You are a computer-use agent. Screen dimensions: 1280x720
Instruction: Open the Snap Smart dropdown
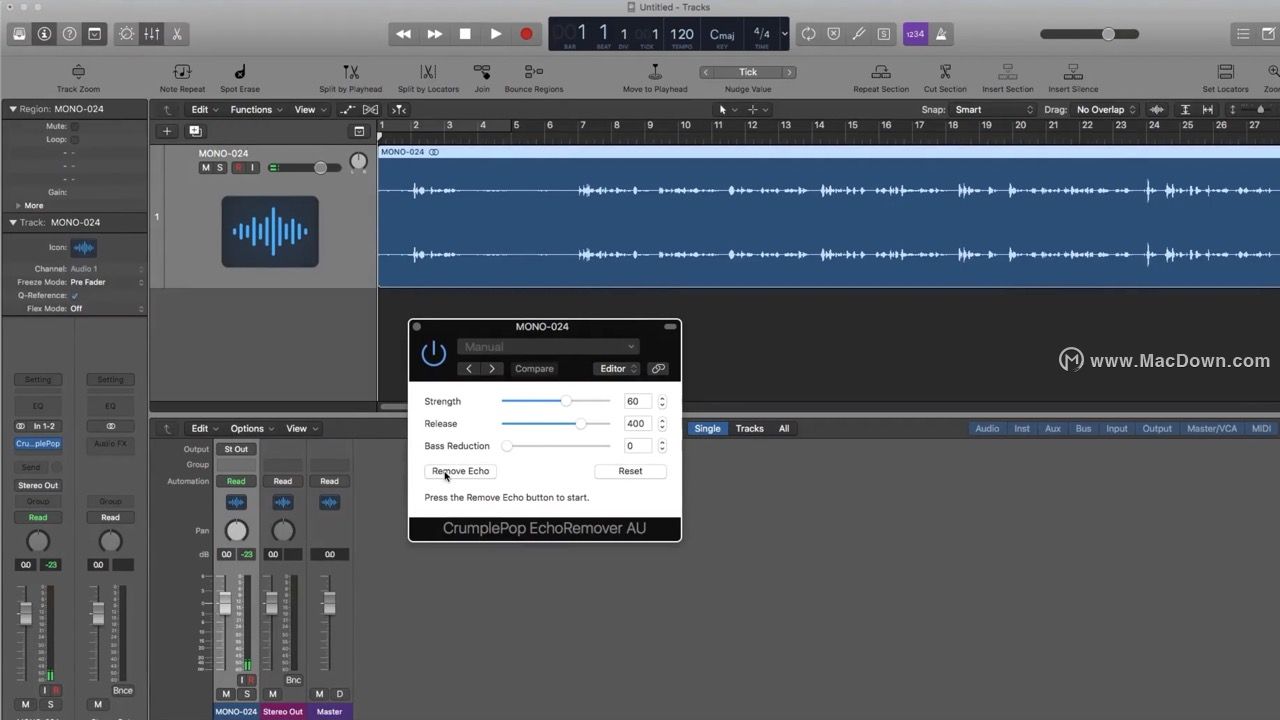coord(993,110)
